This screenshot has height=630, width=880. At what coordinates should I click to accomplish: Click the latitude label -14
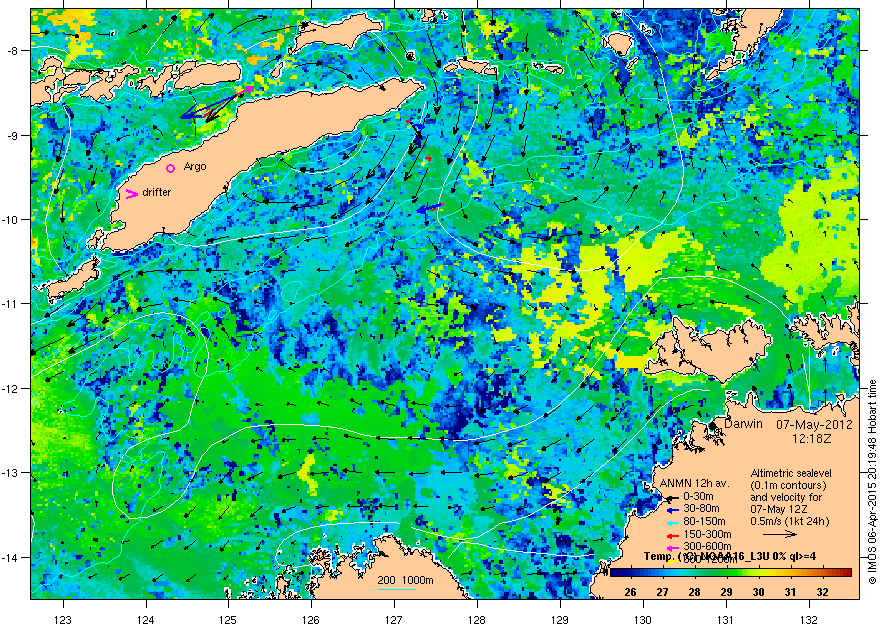coord(11,557)
